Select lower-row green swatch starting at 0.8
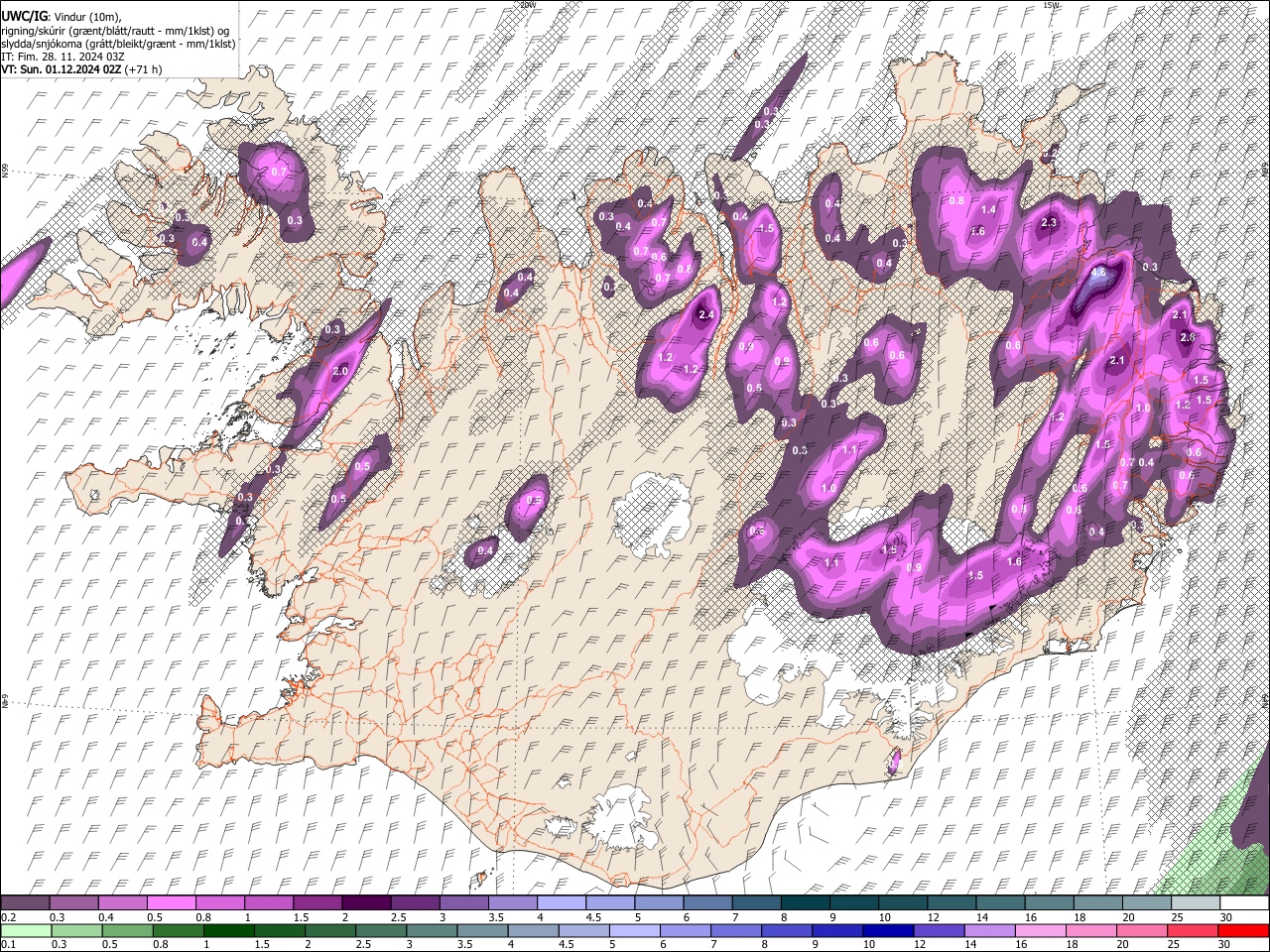 pos(178,930)
